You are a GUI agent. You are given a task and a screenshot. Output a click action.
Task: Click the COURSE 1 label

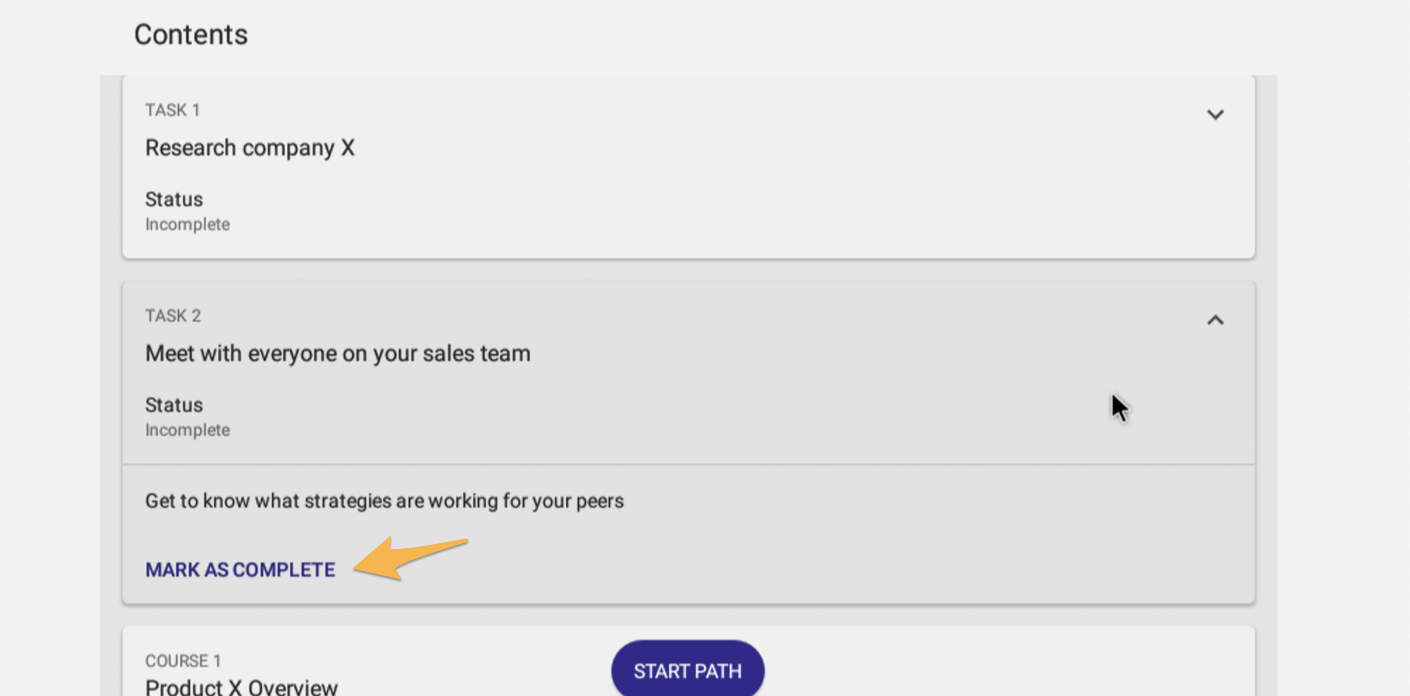[x=183, y=661]
